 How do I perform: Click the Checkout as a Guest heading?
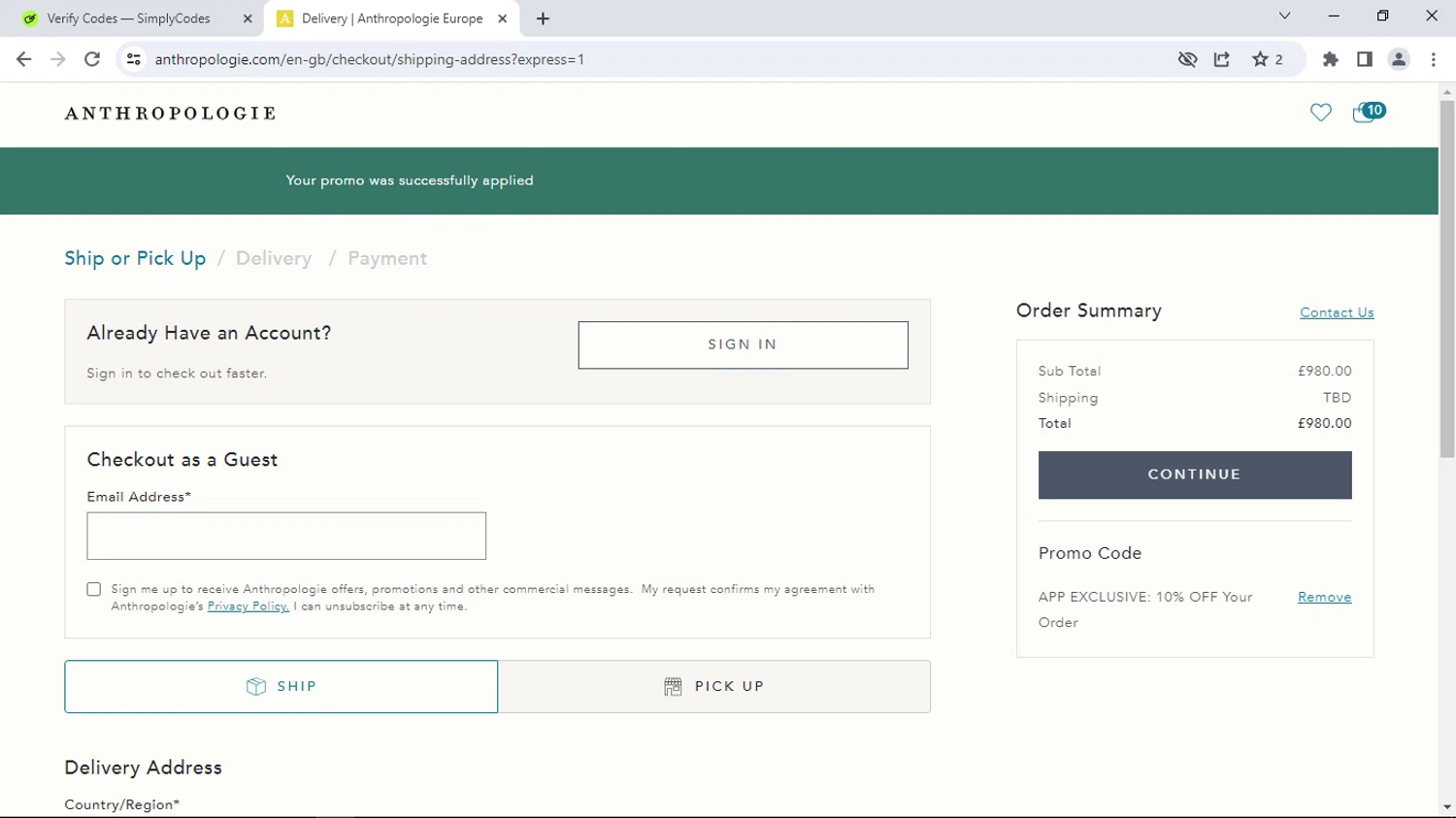(182, 460)
